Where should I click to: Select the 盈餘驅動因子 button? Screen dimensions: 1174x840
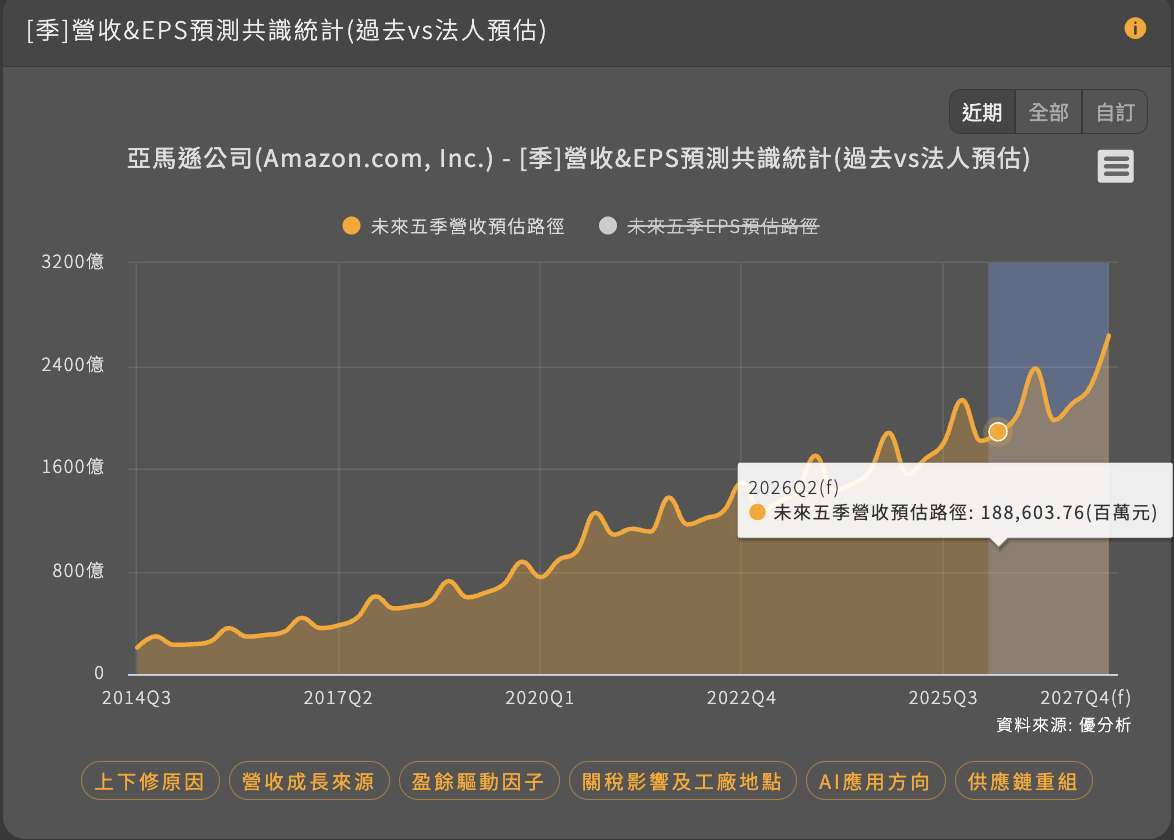pos(478,781)
